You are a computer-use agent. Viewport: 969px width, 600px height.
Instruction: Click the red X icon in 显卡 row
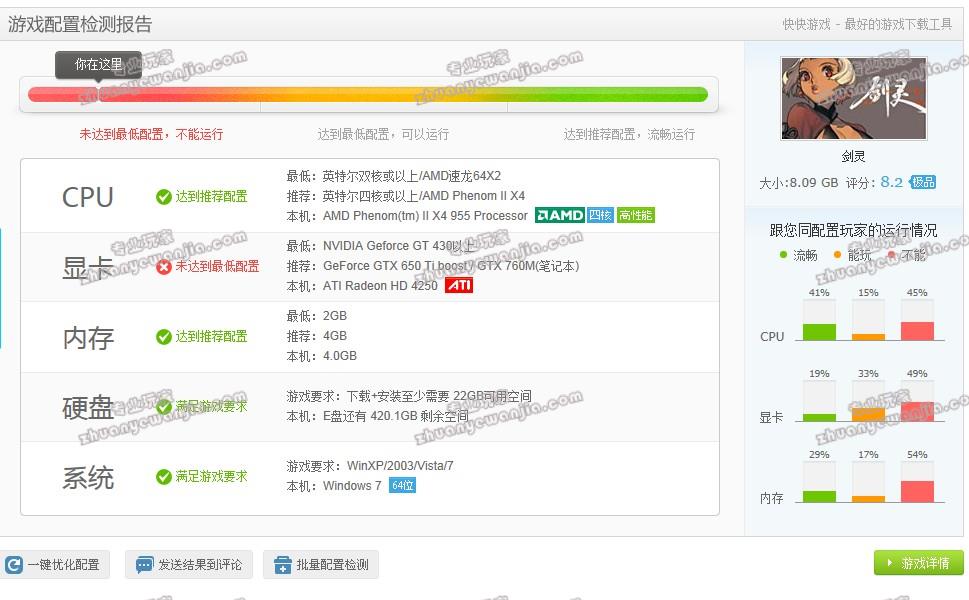click(x=164, y=266)
